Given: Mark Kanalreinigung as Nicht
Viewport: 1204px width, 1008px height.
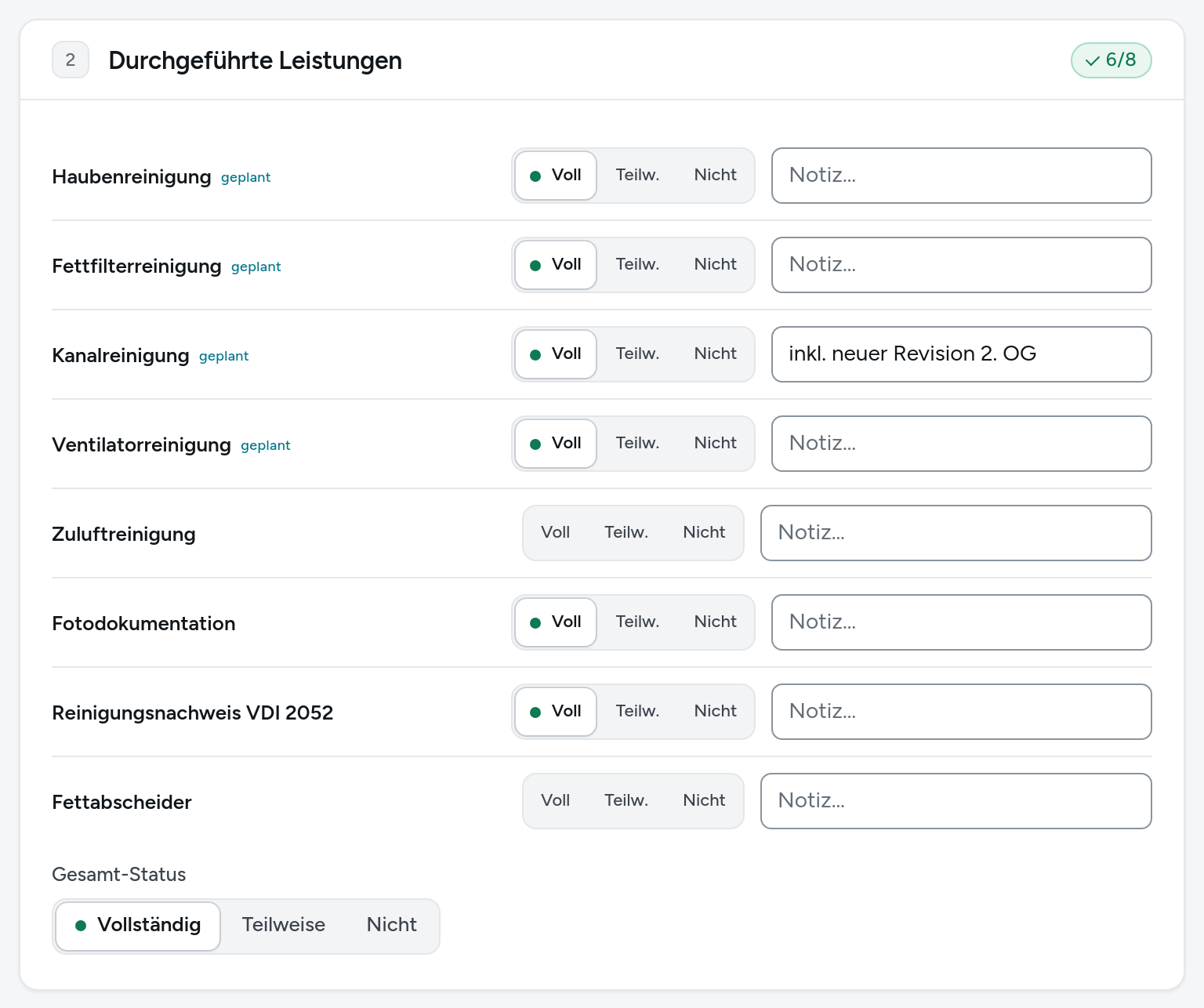Looking at the screenshot, I should 715,354.
